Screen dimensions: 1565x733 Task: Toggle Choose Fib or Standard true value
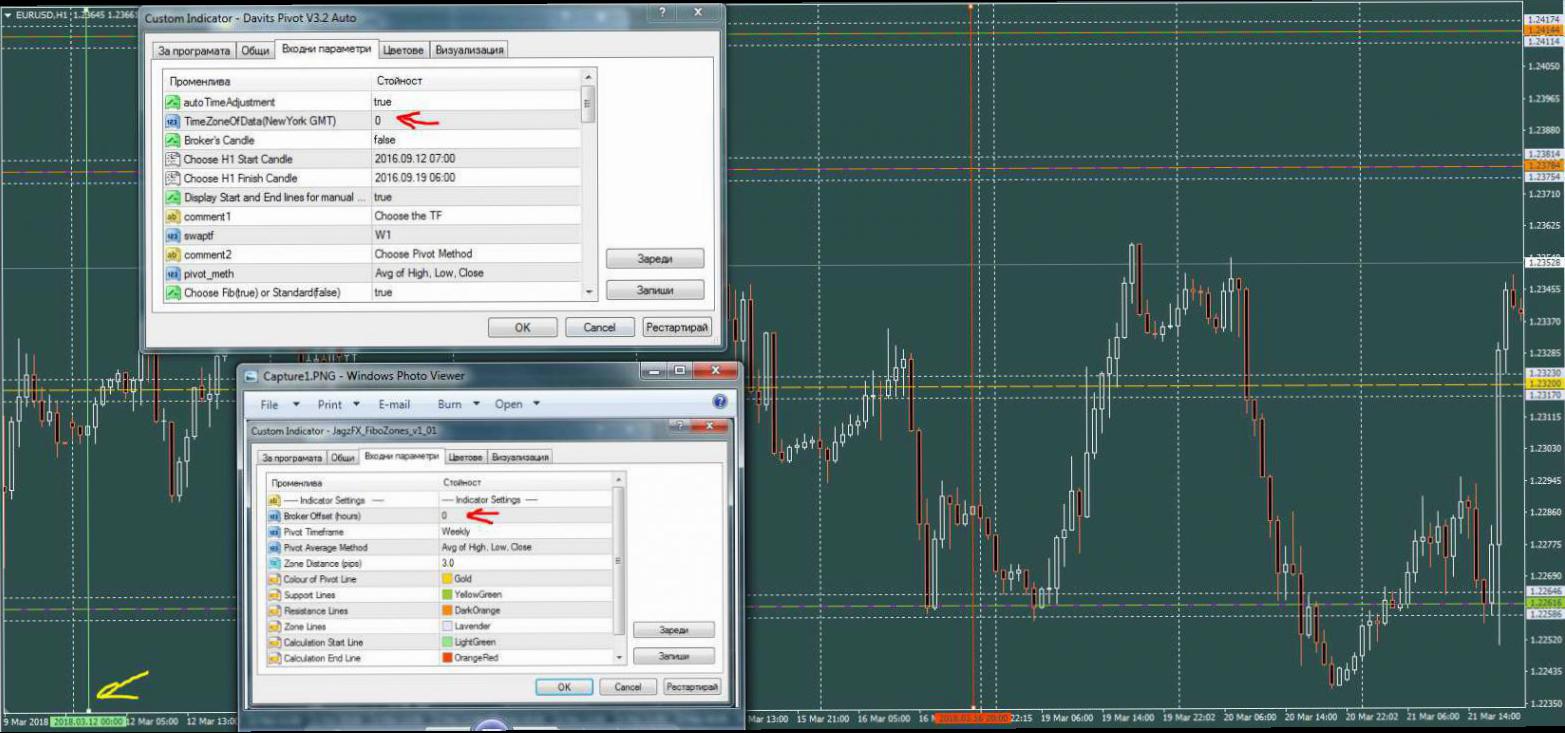383,292
